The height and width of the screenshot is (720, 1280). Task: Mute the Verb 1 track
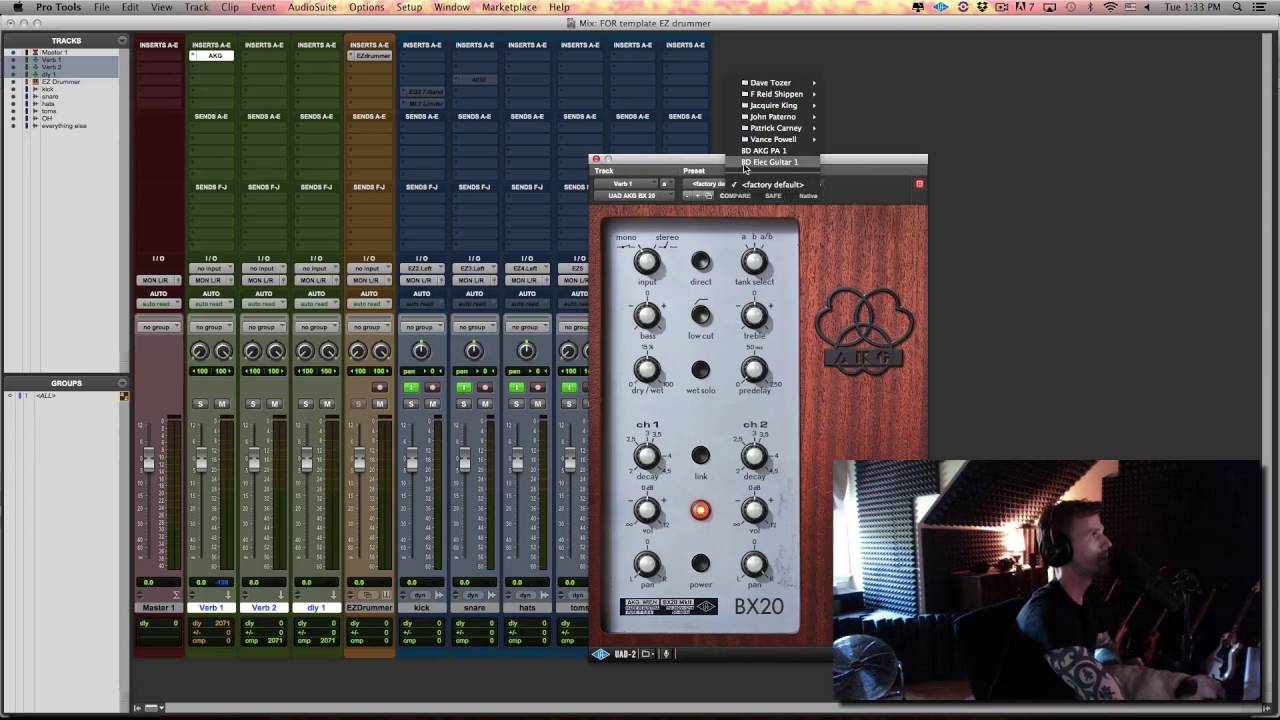[x=222, y=404]
